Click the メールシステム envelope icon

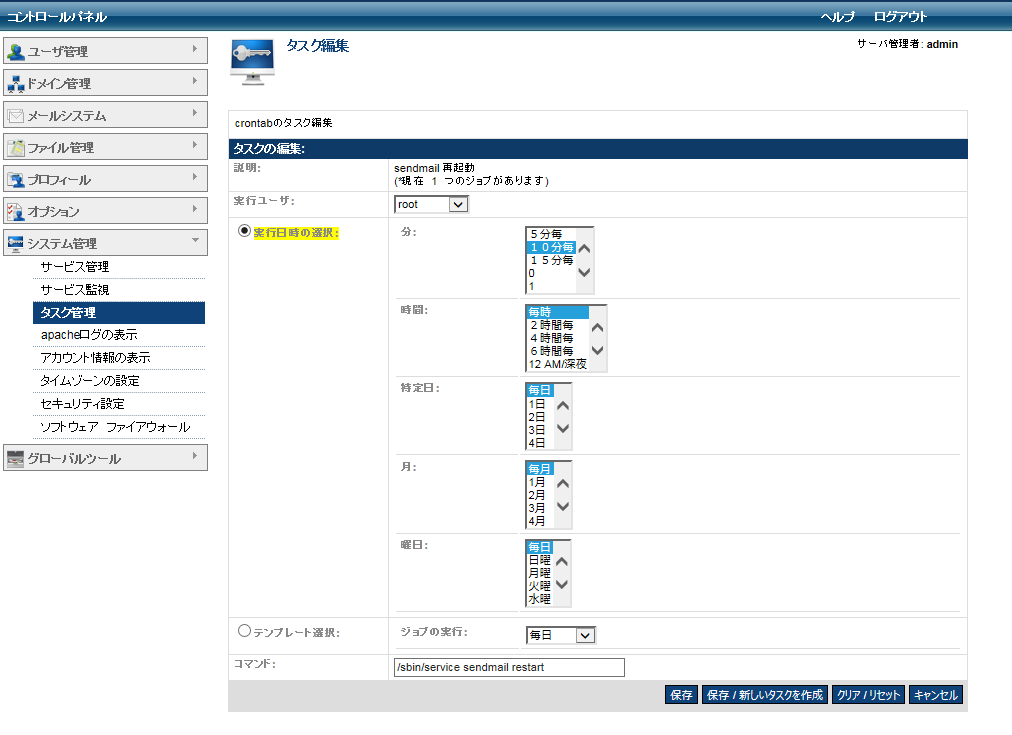click(x=16, y=116)
